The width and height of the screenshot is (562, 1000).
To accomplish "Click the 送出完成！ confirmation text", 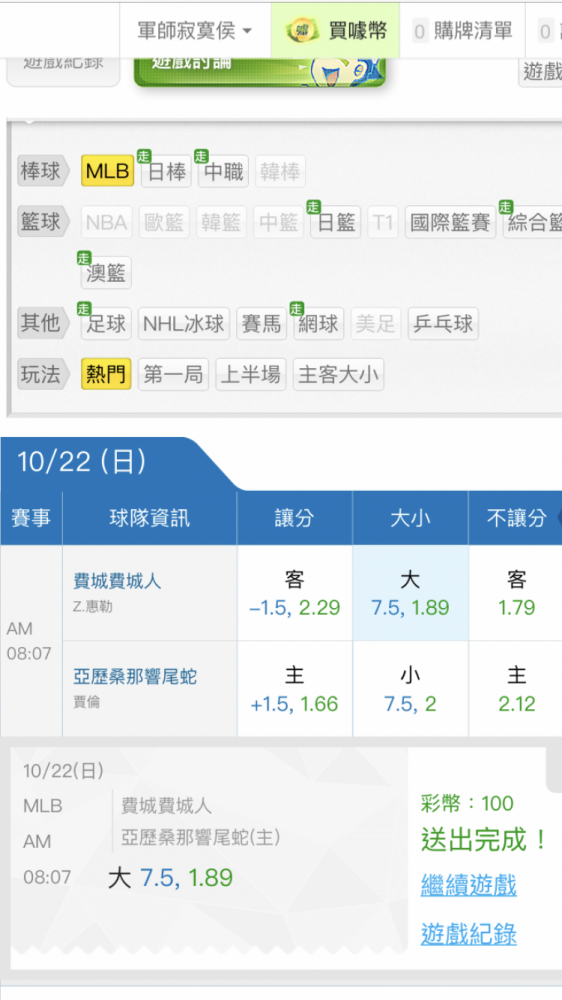I will (x=484, y=840).
